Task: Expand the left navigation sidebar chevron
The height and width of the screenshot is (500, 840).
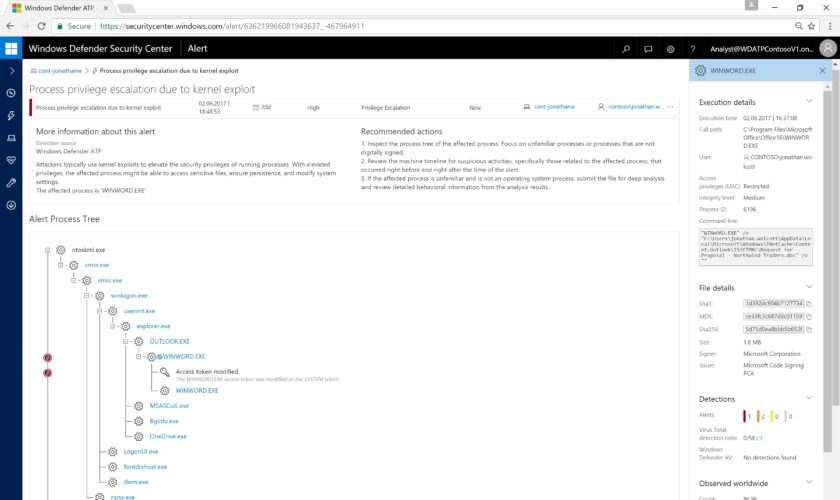Action: [11, 71]
